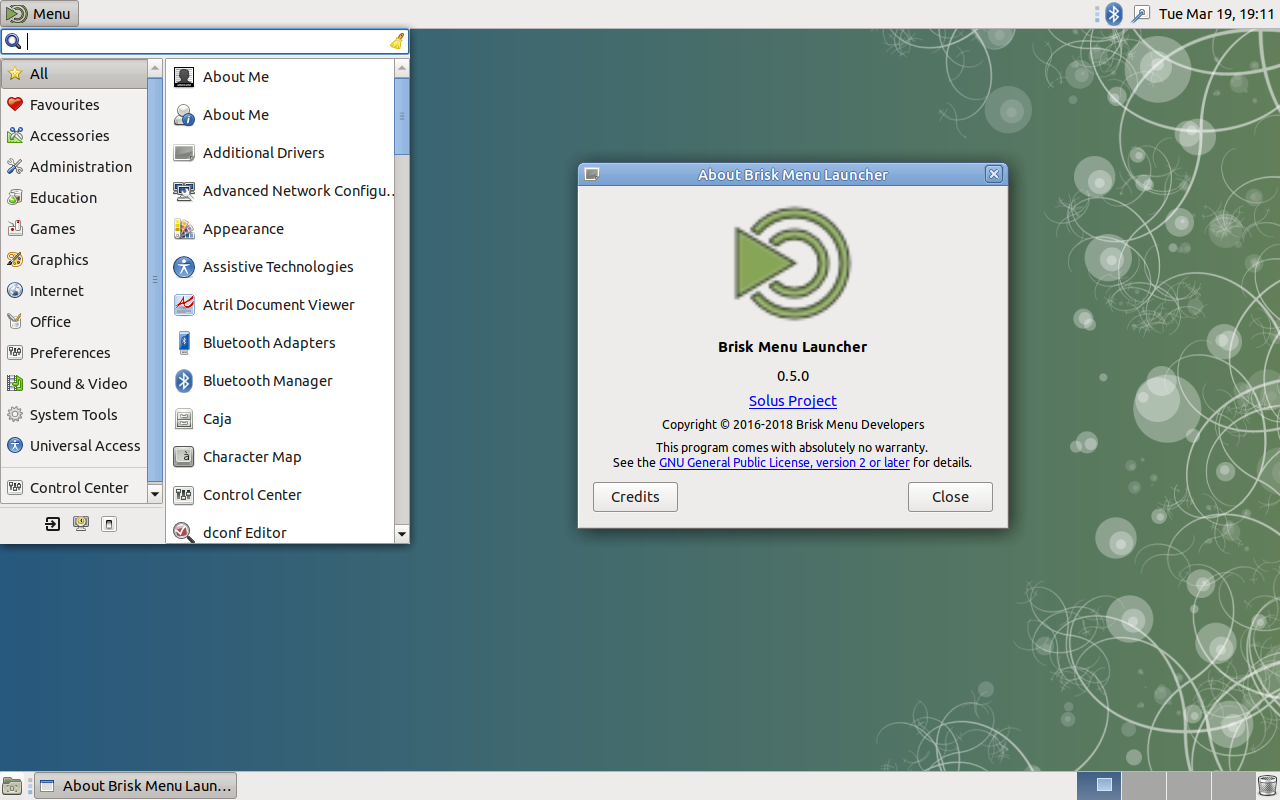Click the Assistive Technologies accessibility icon
The height and width of the screenshot is (800, 1280).
184,267
